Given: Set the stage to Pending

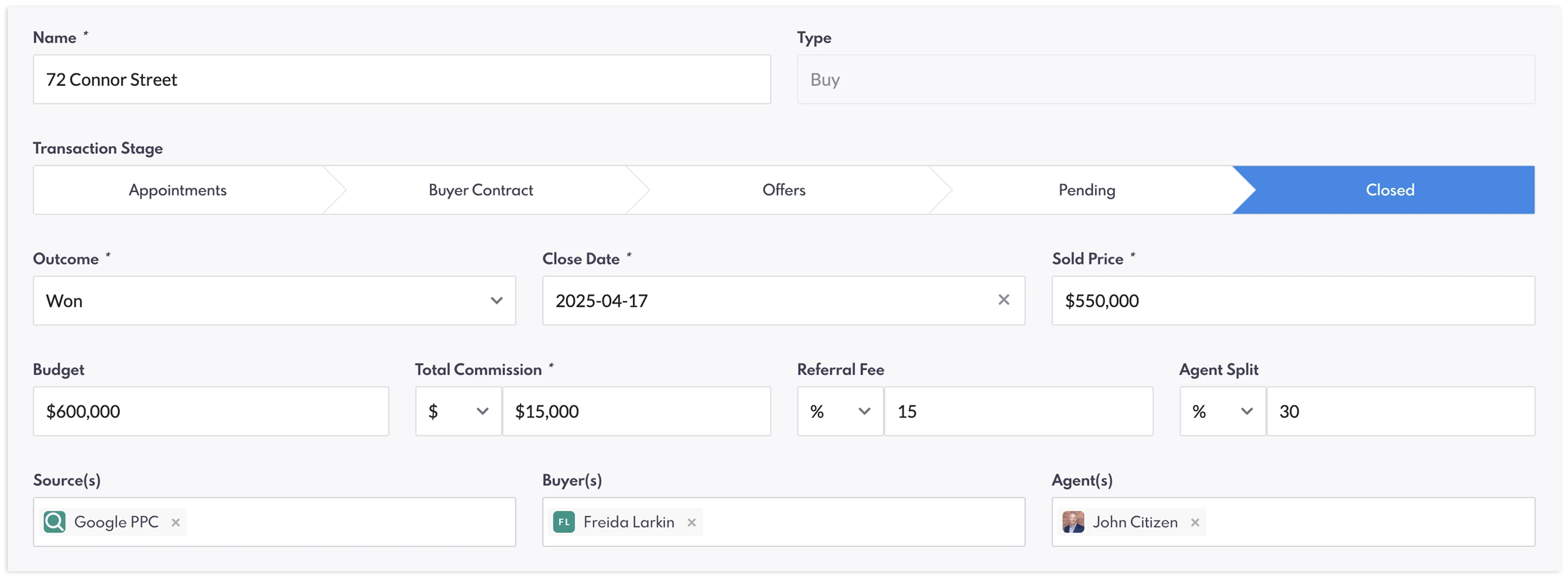Looking at the screenshot, I should [x=1087, y=190].
